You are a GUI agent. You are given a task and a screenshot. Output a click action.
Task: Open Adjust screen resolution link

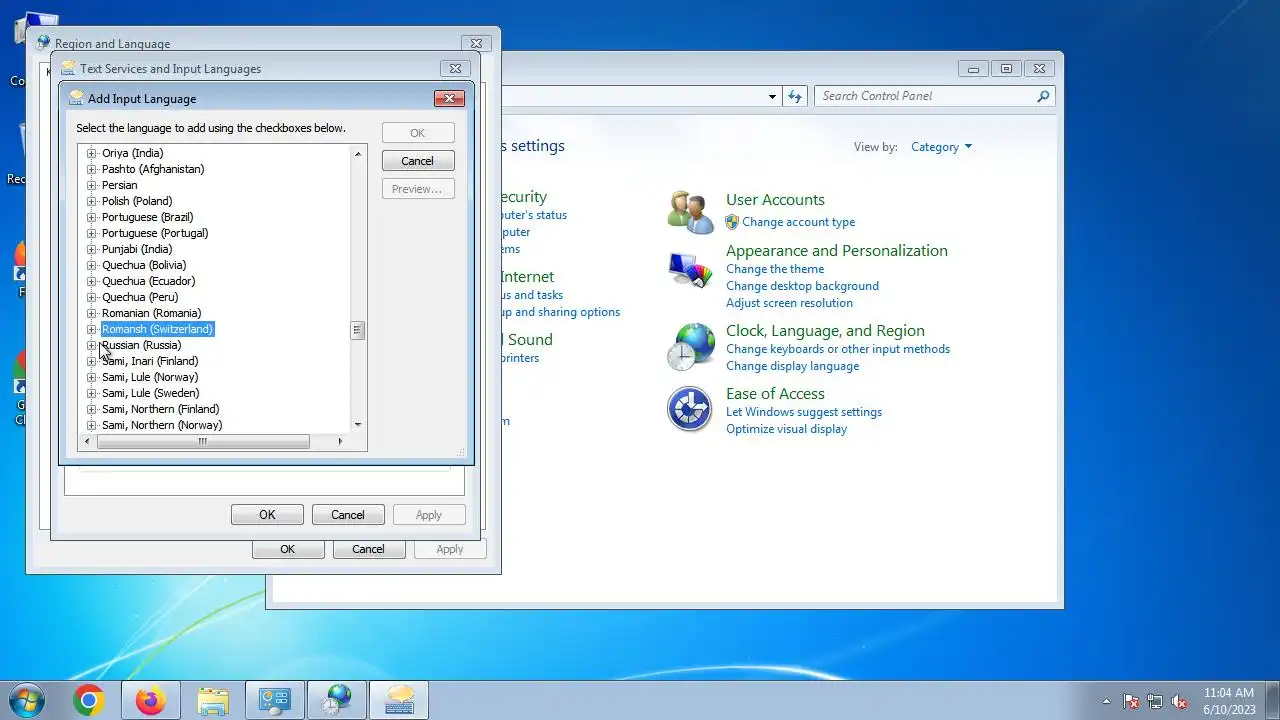coord(789,303)
